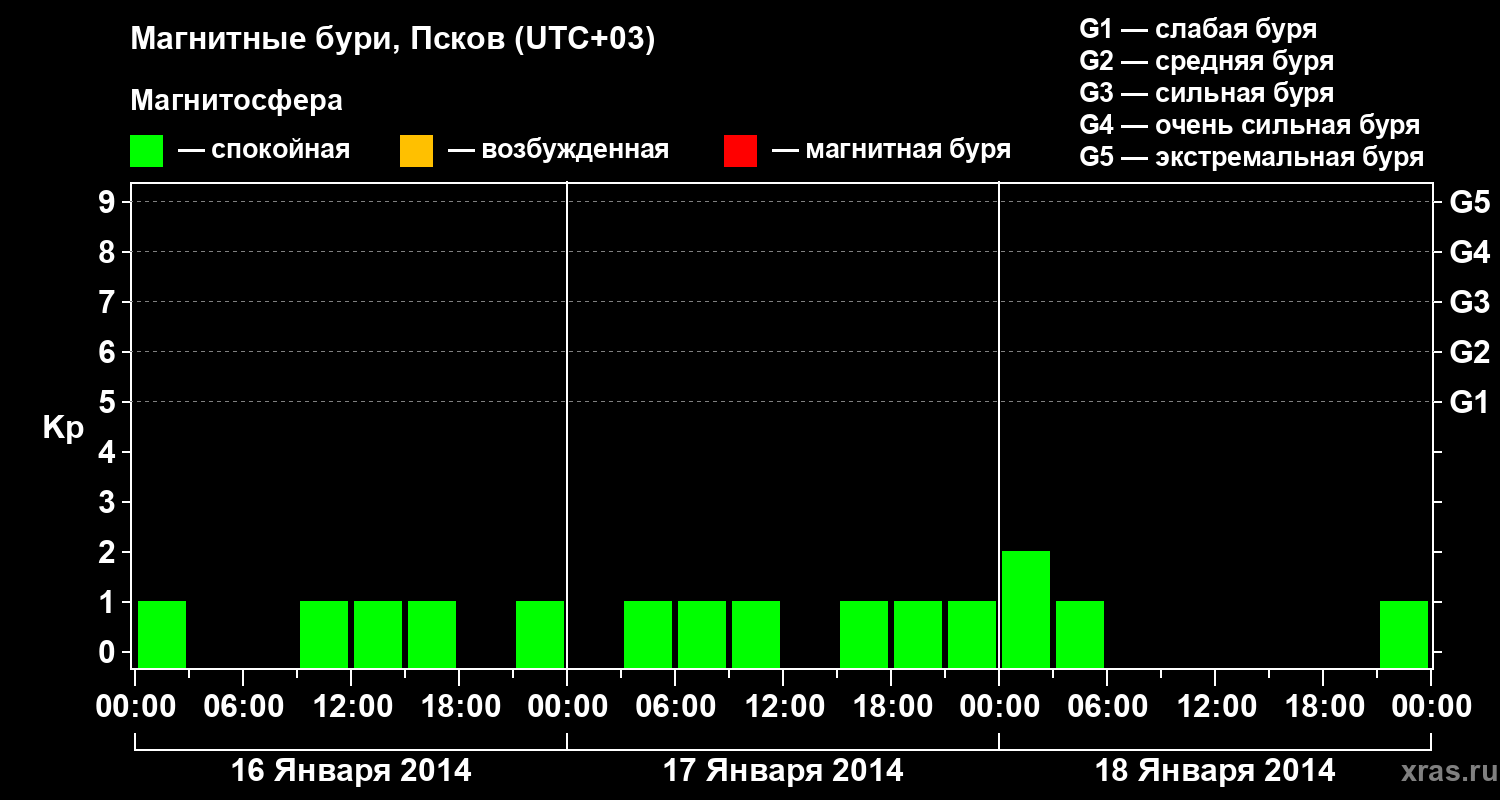Click the 16 January 09:00–12:00 green bar
This screenshot has width=1500, height=800.
(x=324, y=634)
